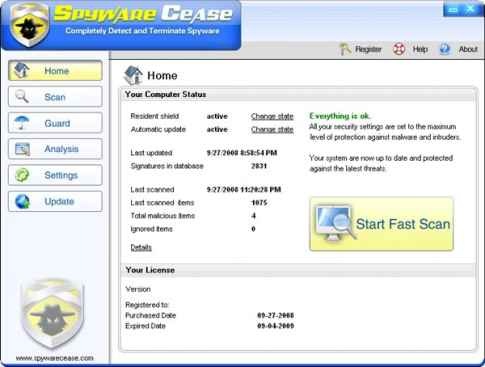Image resolution: width=485 pixels, height=367 pixels.
Task: Change the Resident shield state
Action: pos(272,116)
